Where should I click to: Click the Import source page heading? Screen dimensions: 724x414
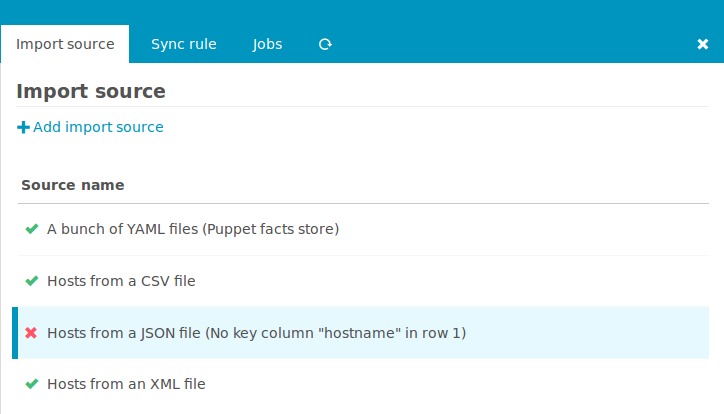[x=91, y=92]
